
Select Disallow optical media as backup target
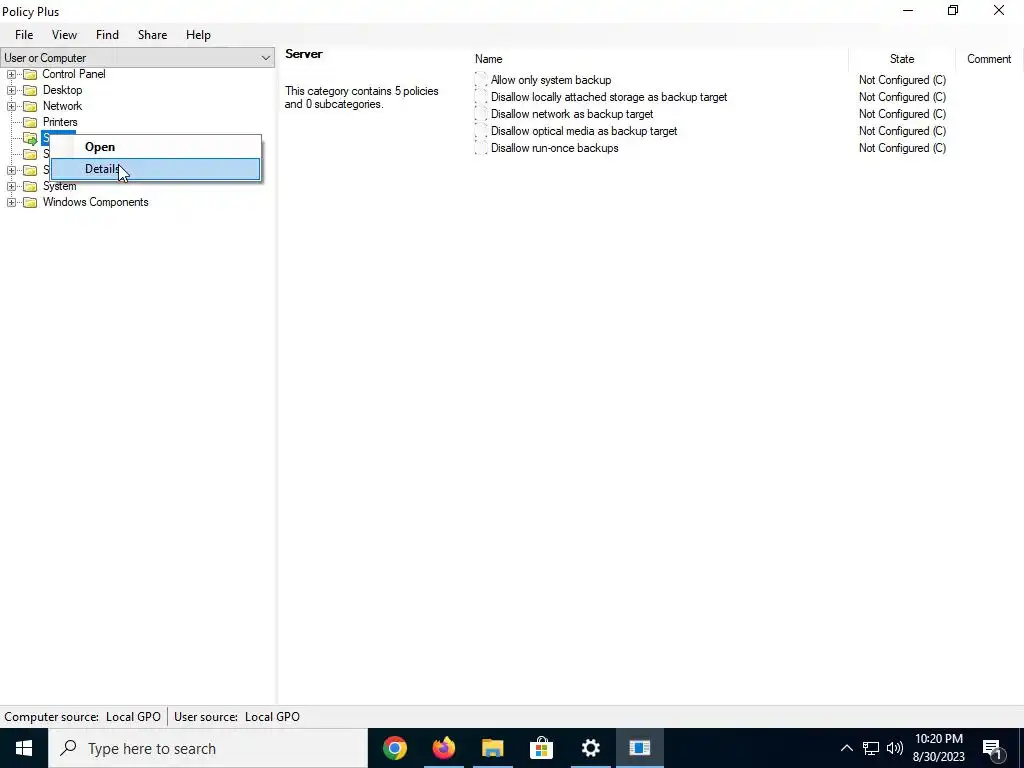(584, 131)
